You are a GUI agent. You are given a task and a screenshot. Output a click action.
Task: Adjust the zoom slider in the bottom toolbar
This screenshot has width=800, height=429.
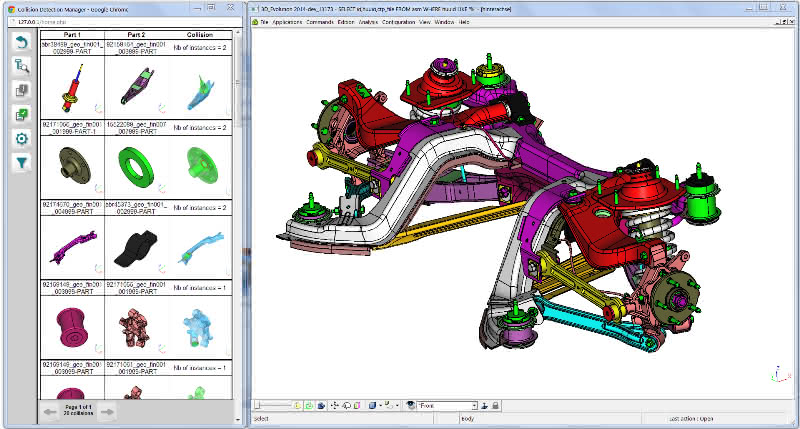[274, 406]
